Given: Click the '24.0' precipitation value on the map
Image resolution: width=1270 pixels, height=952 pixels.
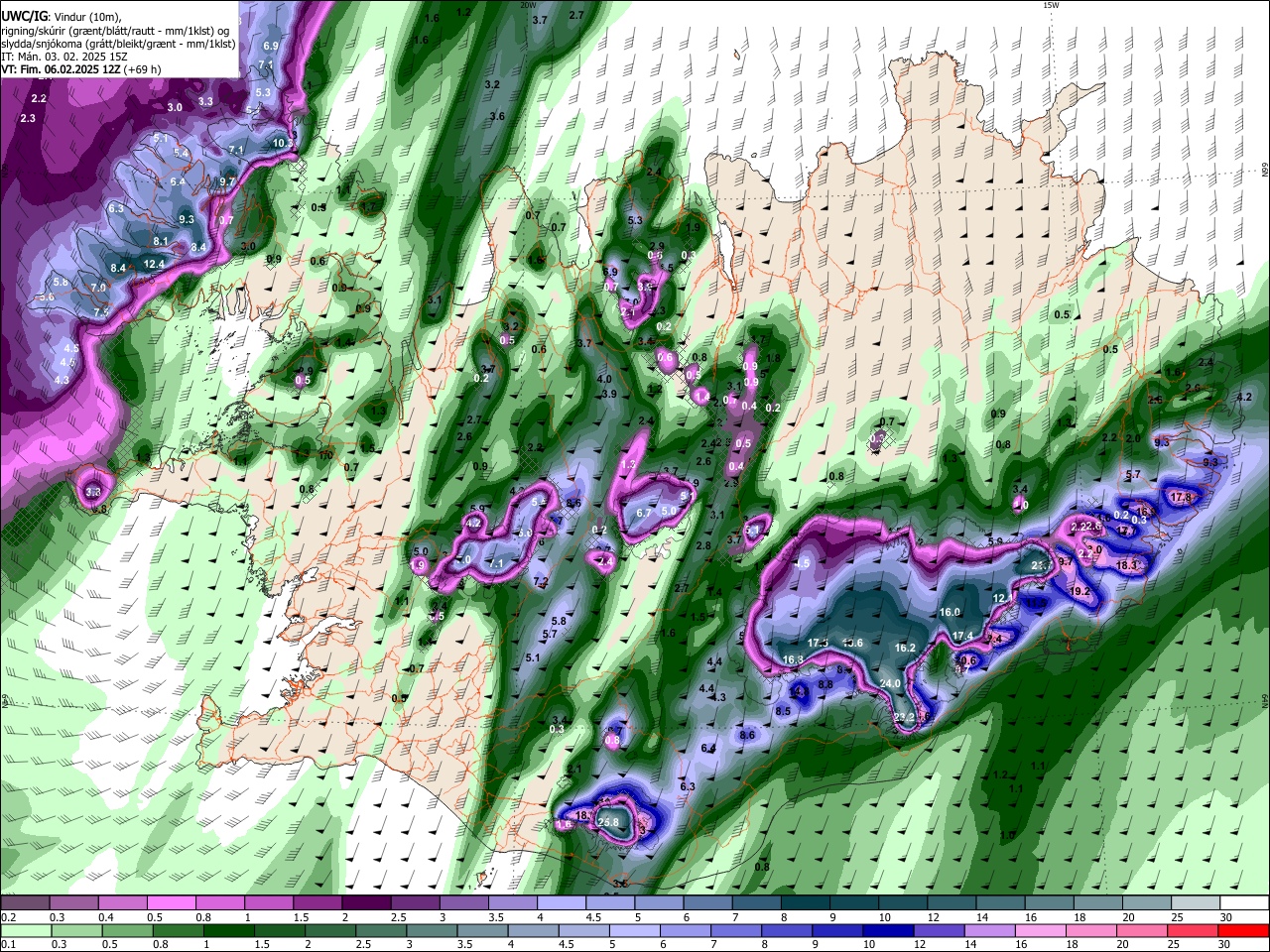Looking at the screenshot, I should [x=890, y=683].
